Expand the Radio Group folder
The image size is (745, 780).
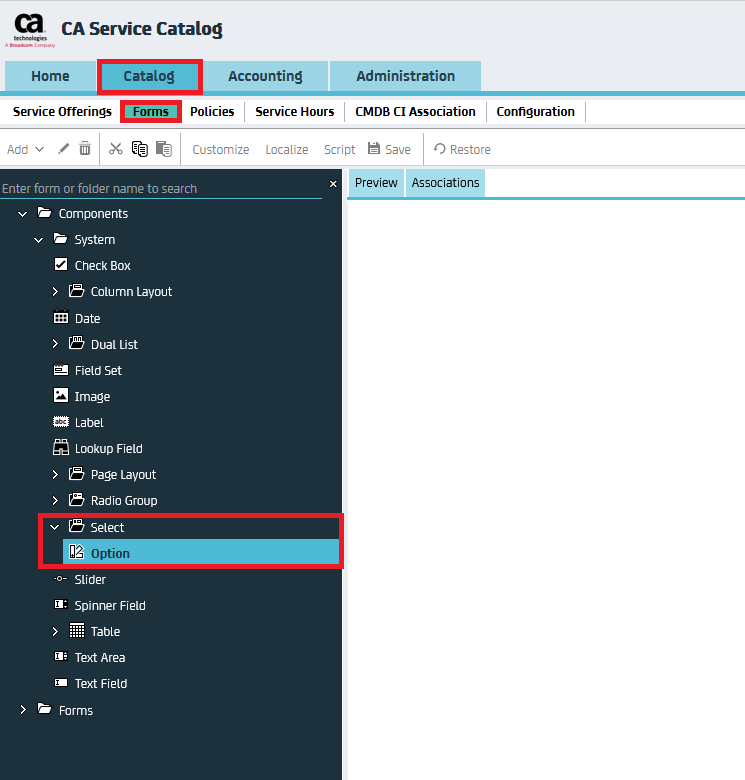click(x=55, y=501)
